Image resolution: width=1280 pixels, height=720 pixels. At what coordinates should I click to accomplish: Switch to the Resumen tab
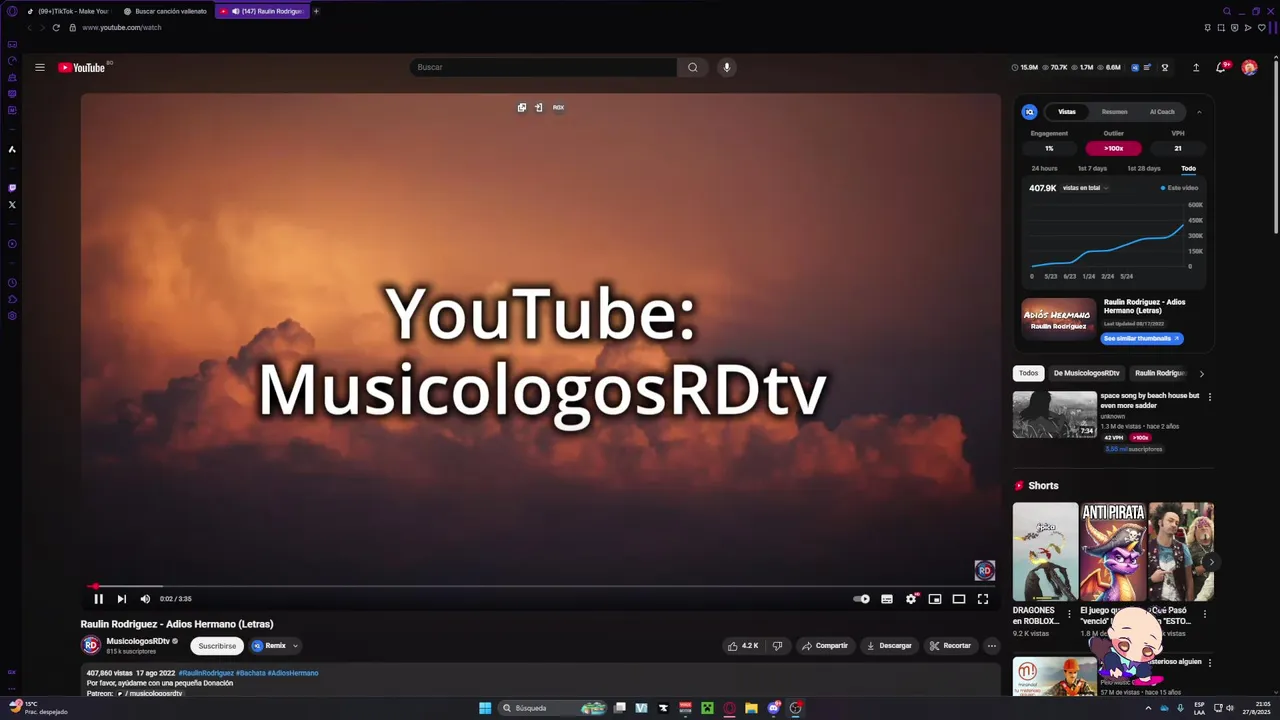(1114, 112)
